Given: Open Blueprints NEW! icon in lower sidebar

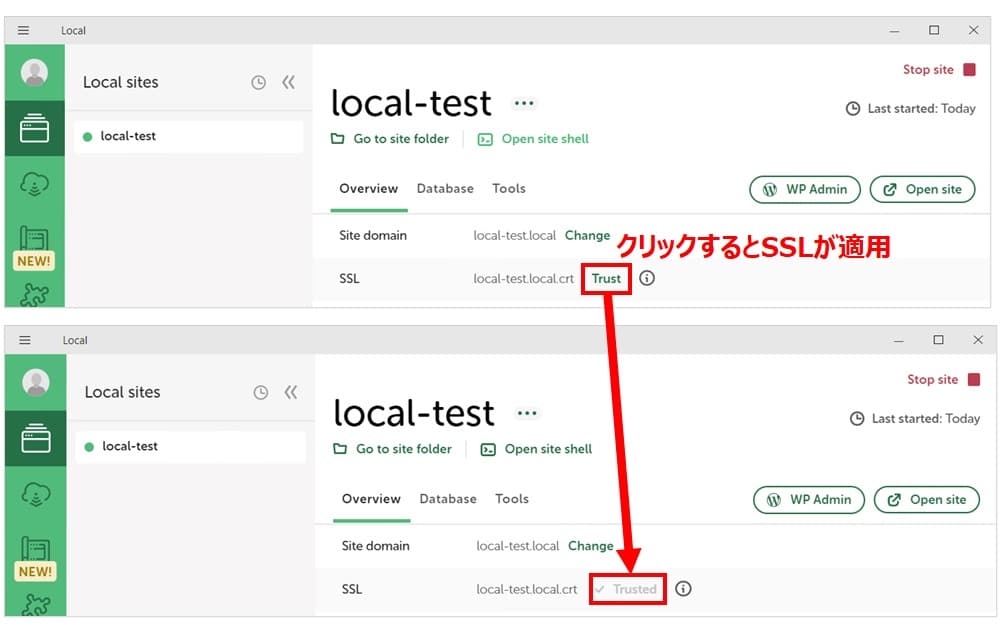Looking at the screenshot, I should click(35, 559).
